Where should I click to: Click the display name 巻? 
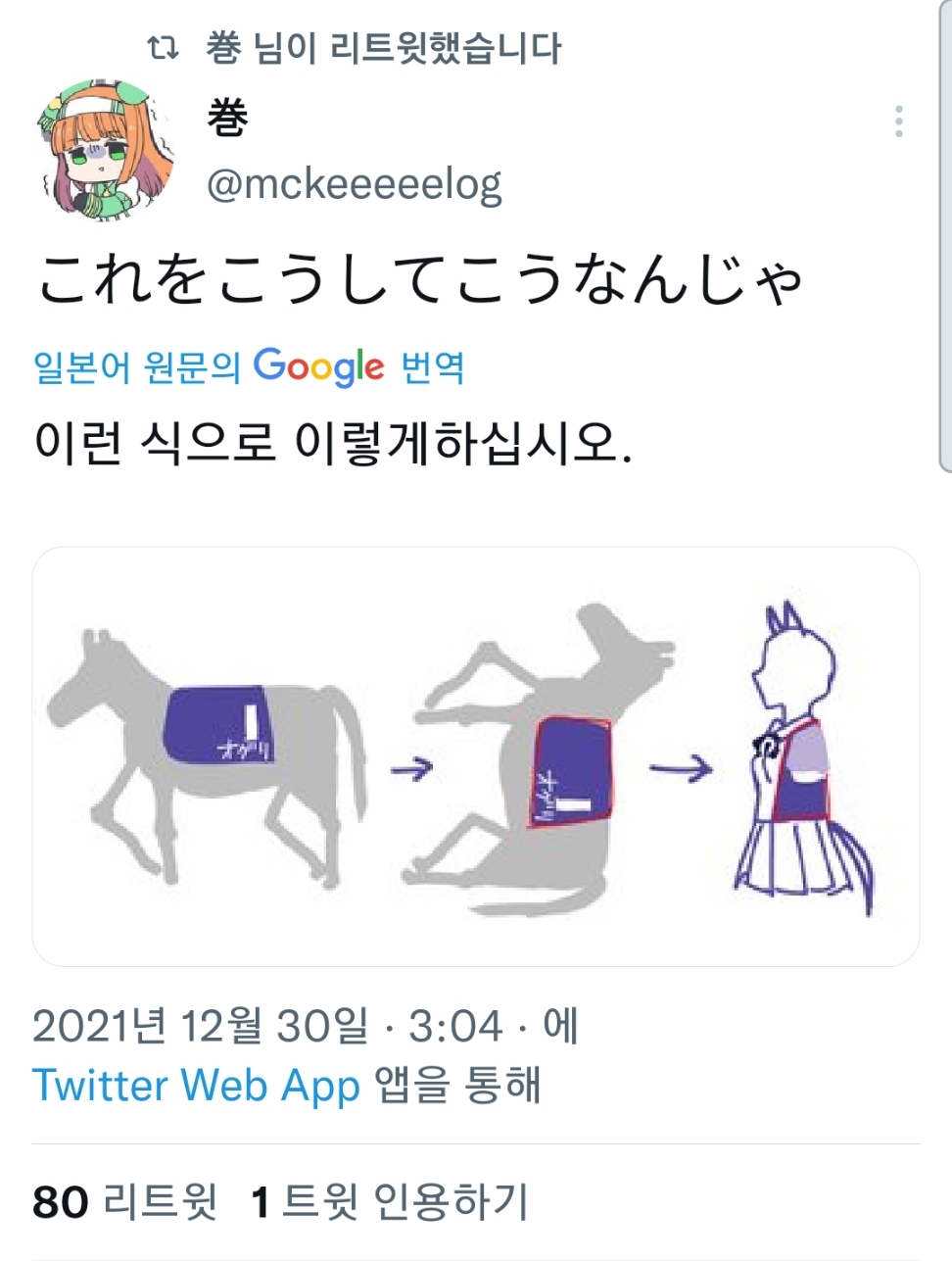227,119
